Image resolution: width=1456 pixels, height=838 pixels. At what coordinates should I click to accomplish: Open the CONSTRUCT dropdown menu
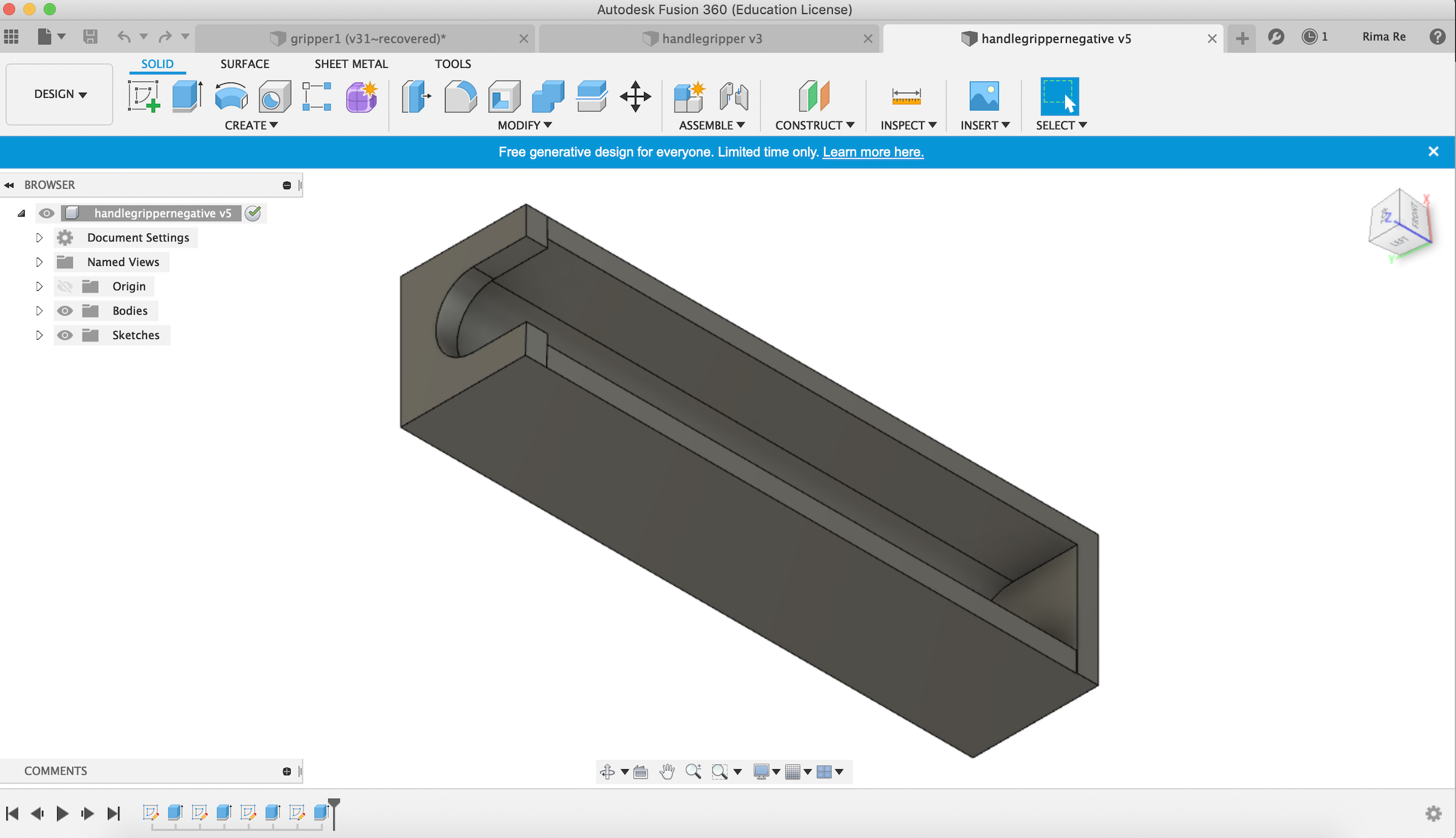pyautogui.click(x=814, y=125)
